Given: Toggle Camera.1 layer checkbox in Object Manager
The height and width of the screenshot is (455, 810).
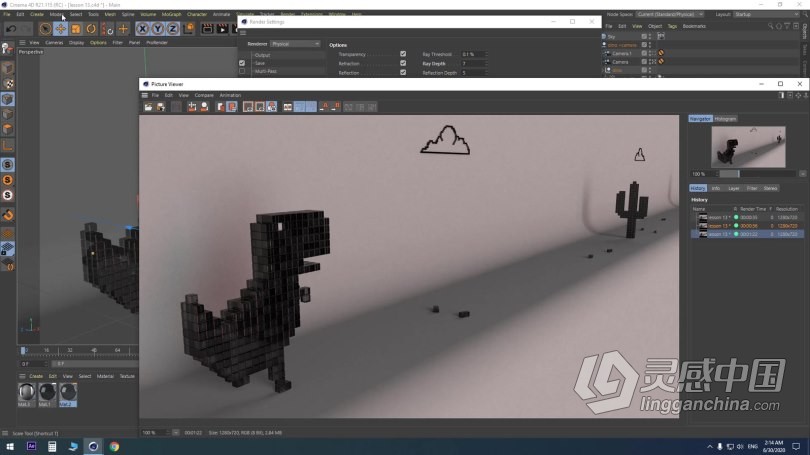Looking at the screenshot, I should click(644, 53).
